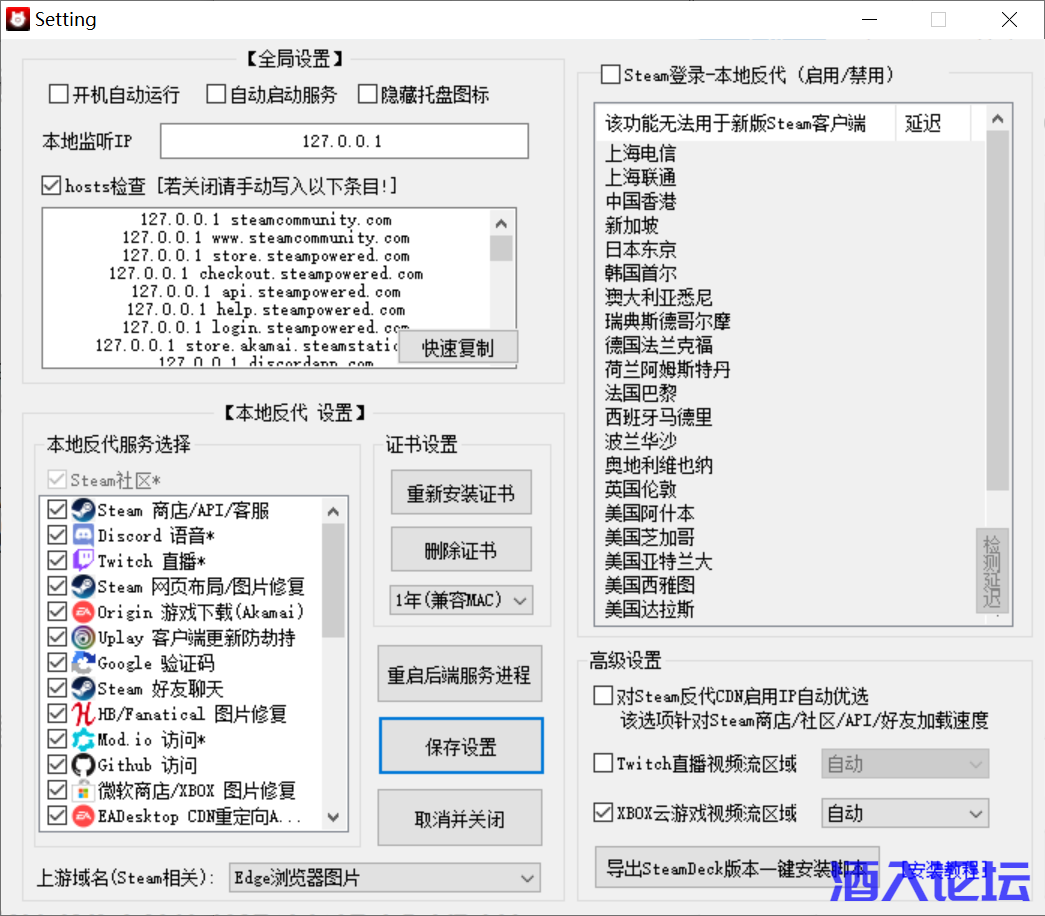Uncheck Discord 语音 service checkbox
The width and height of the screenshot is (1045, 916).
[57, 535]
